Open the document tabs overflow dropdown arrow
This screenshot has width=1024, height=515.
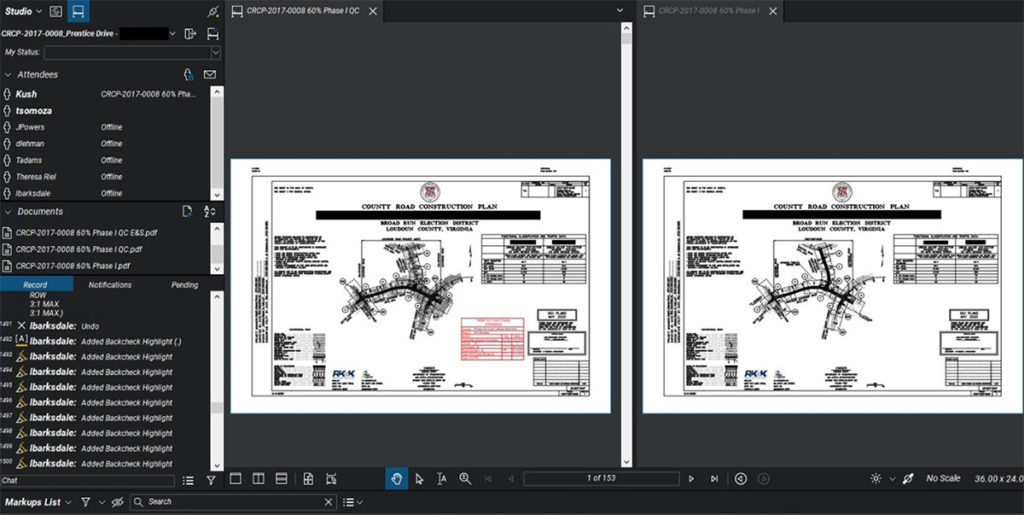[x=620, y=10]
